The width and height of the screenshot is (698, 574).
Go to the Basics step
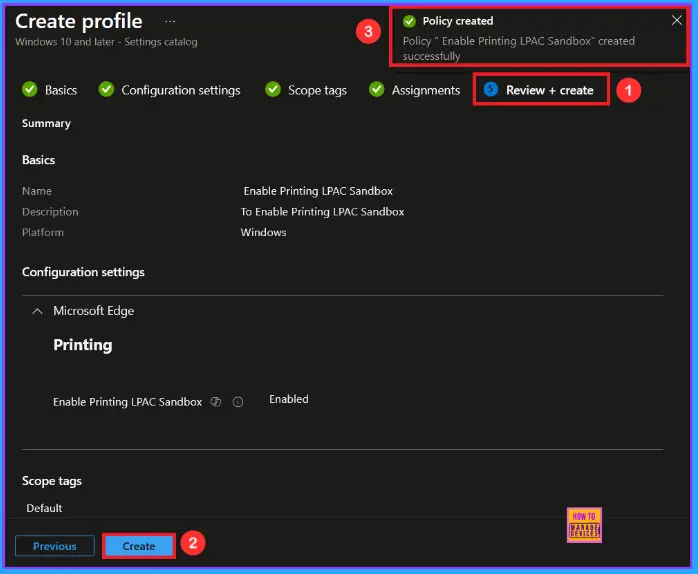(61, 90)
